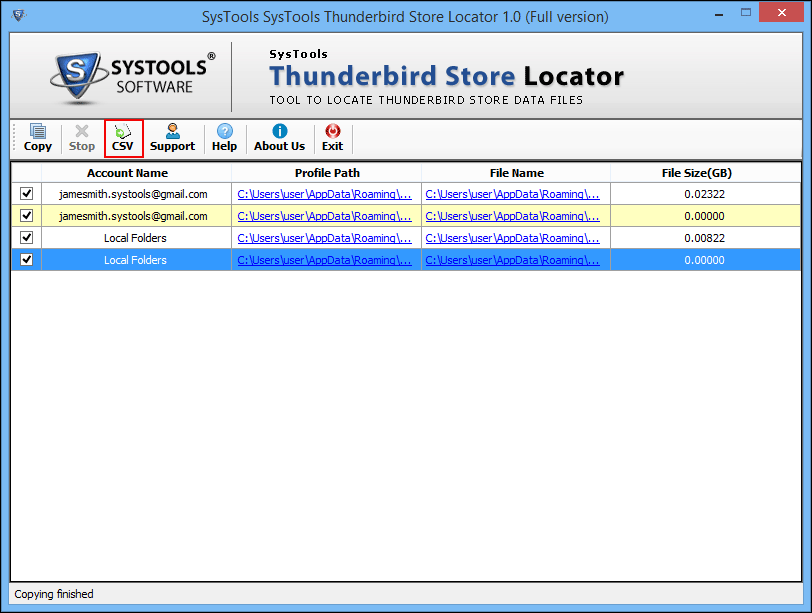The height and width of the screenshot is (613, 812).
Task: Disable the first Local Folders checkbox
Action: click(27, 237)
